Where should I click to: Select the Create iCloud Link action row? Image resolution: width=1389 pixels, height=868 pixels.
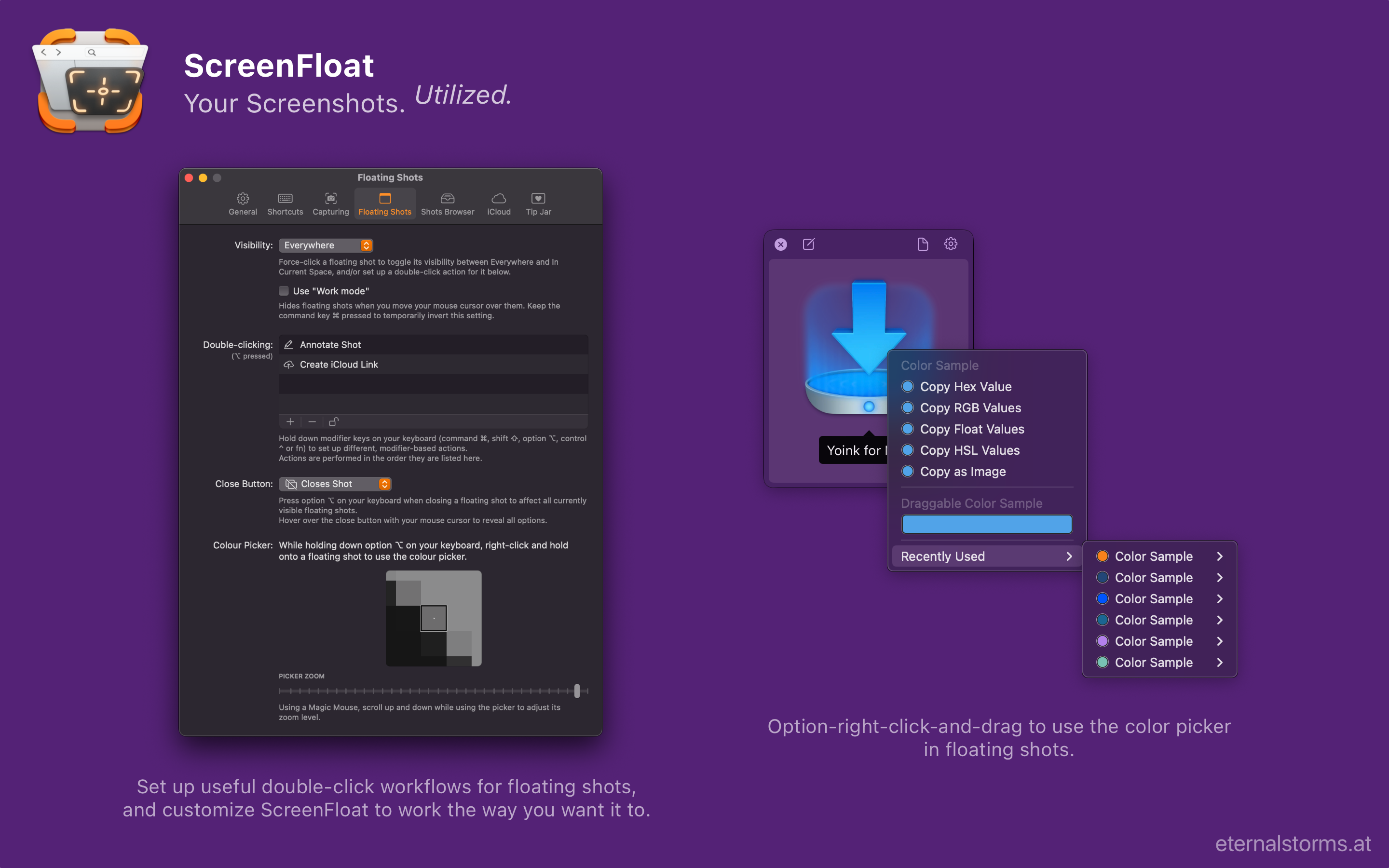coord(434,365)
